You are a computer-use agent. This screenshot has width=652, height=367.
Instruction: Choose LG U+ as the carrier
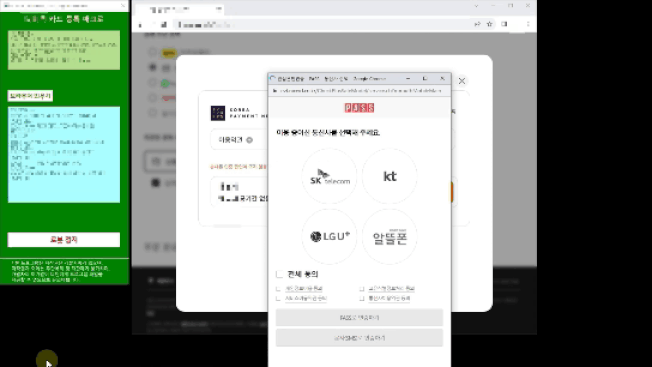click(329, 236)
